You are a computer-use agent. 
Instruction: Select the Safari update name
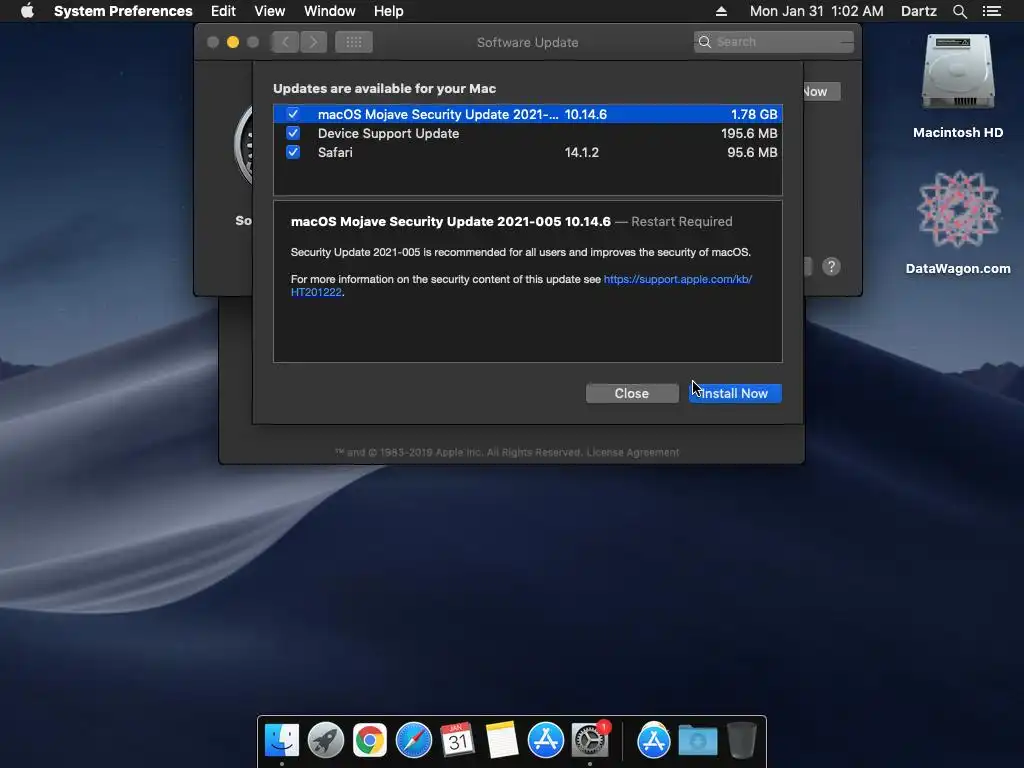(x=335, y=152)
